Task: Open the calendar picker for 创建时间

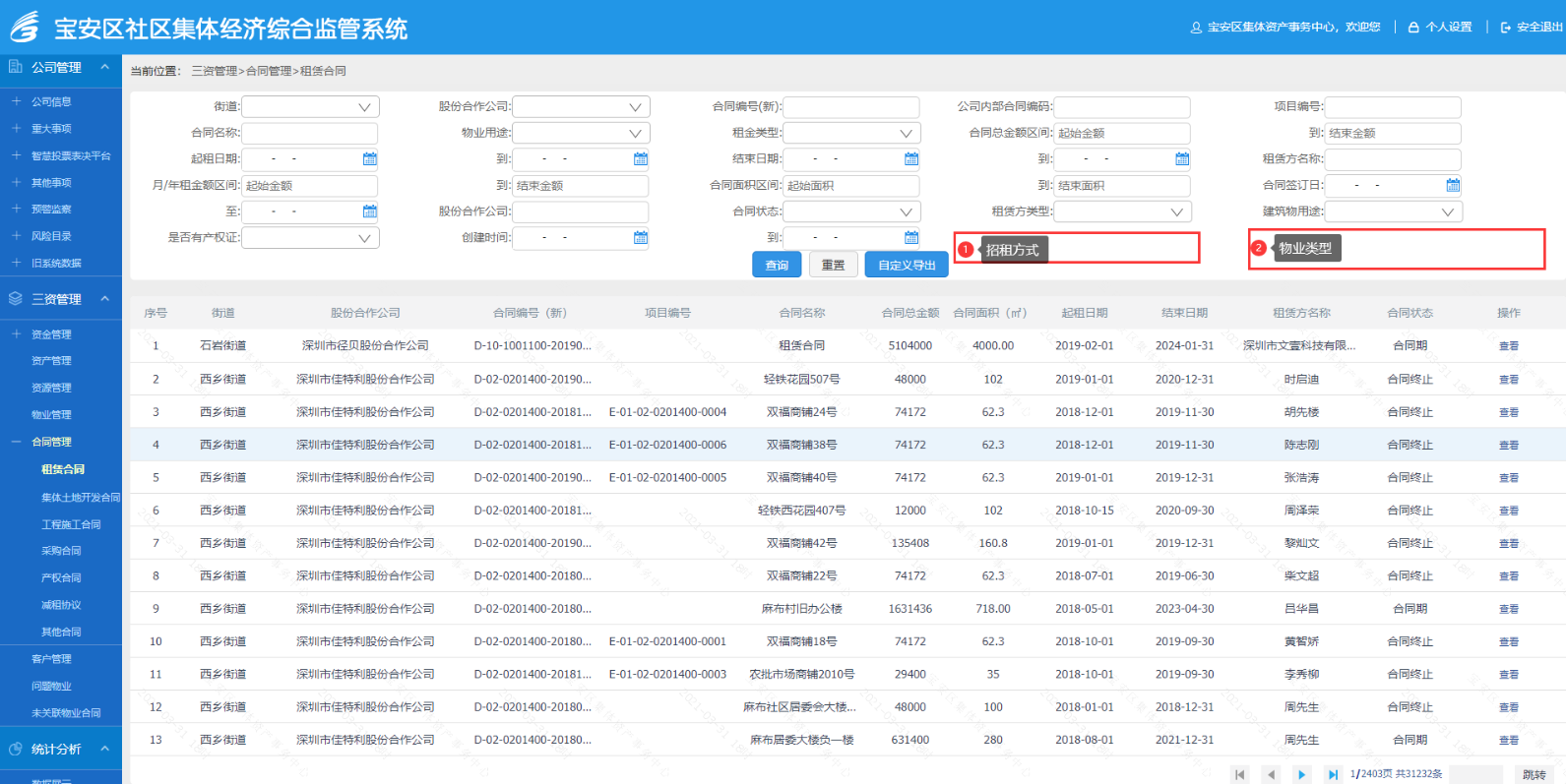Action: (x=641, y=237)
